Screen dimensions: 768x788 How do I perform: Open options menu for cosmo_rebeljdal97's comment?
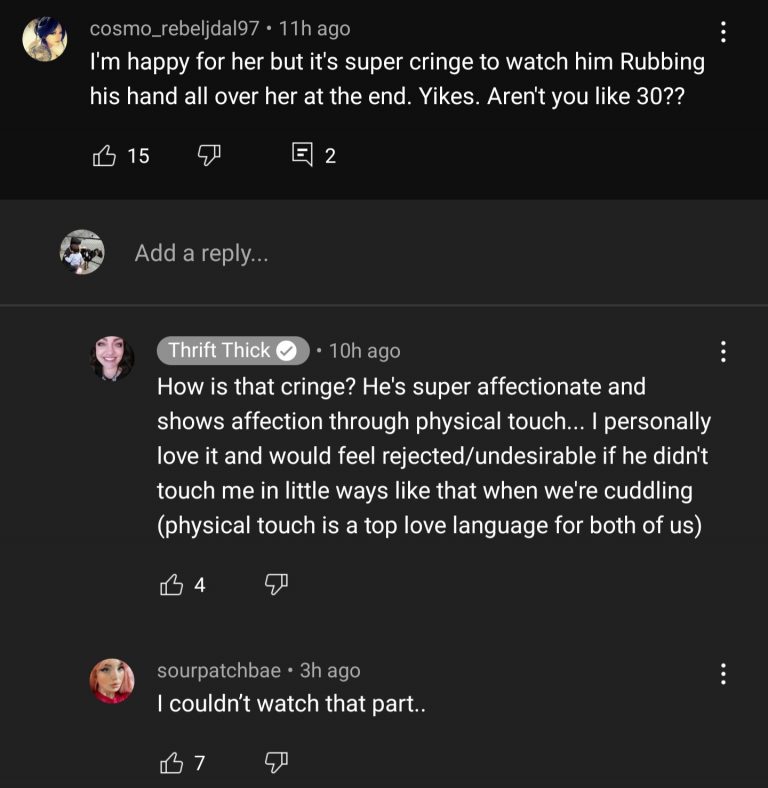coord(723,32)
